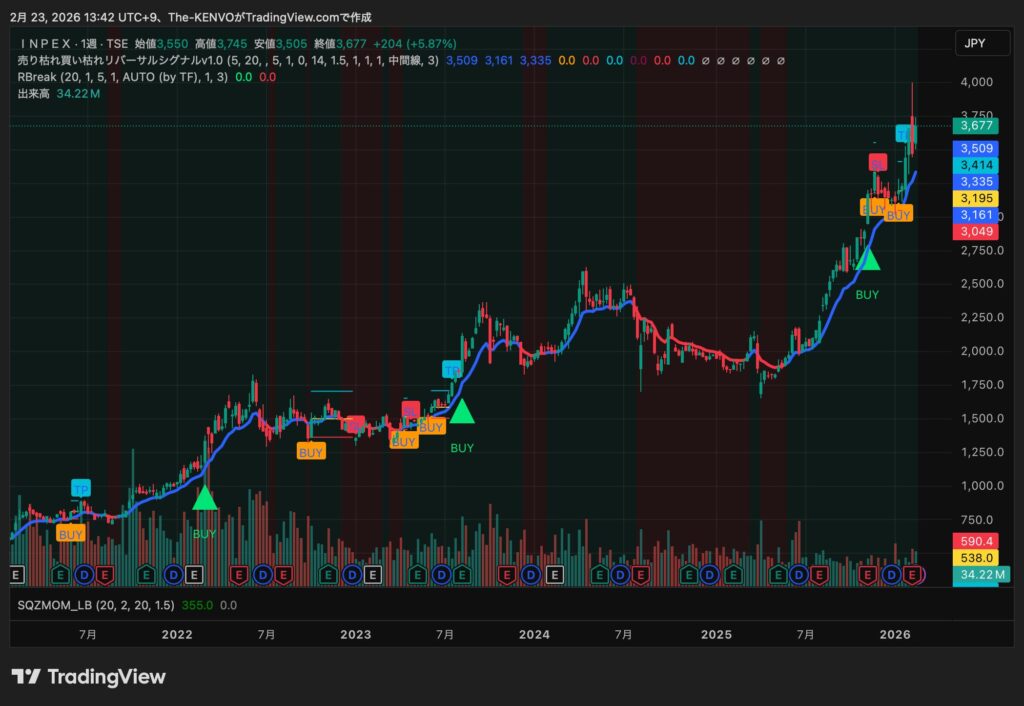1024x706 pixels.
Task: Click the cyan TP label in mid-2023
Action: click(452, 369)
